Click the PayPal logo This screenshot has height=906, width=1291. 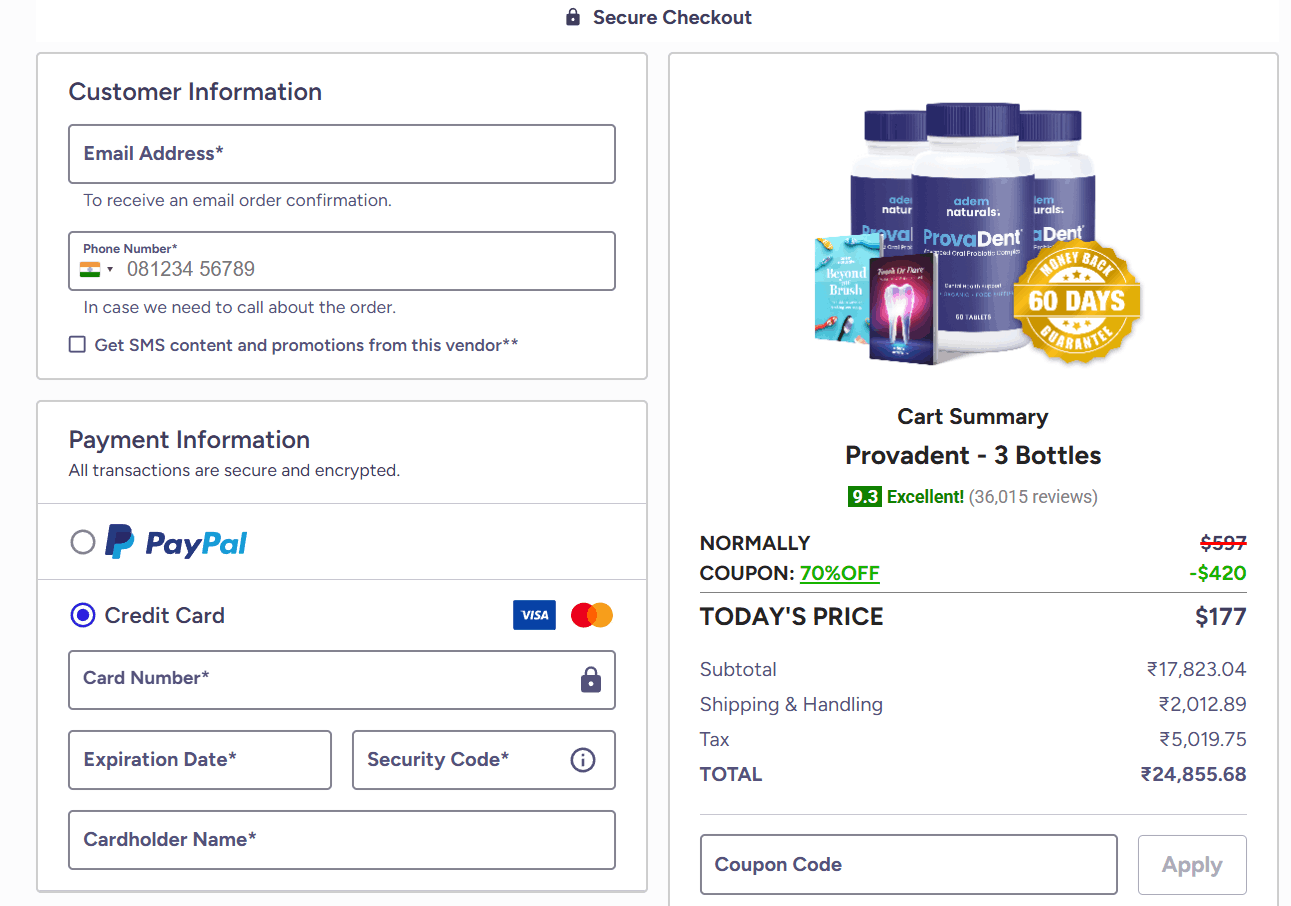click(177, 542)
